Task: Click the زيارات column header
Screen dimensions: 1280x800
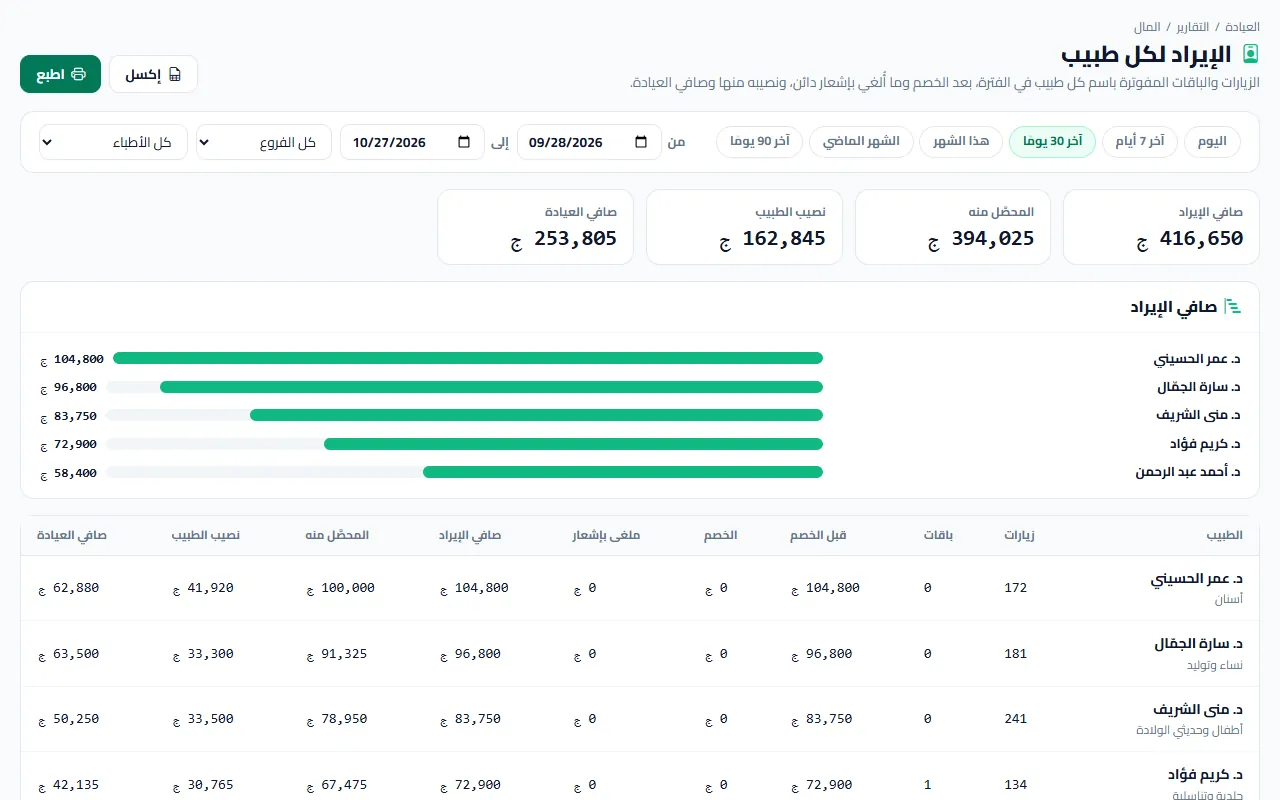Action: tap(1019, 535)
